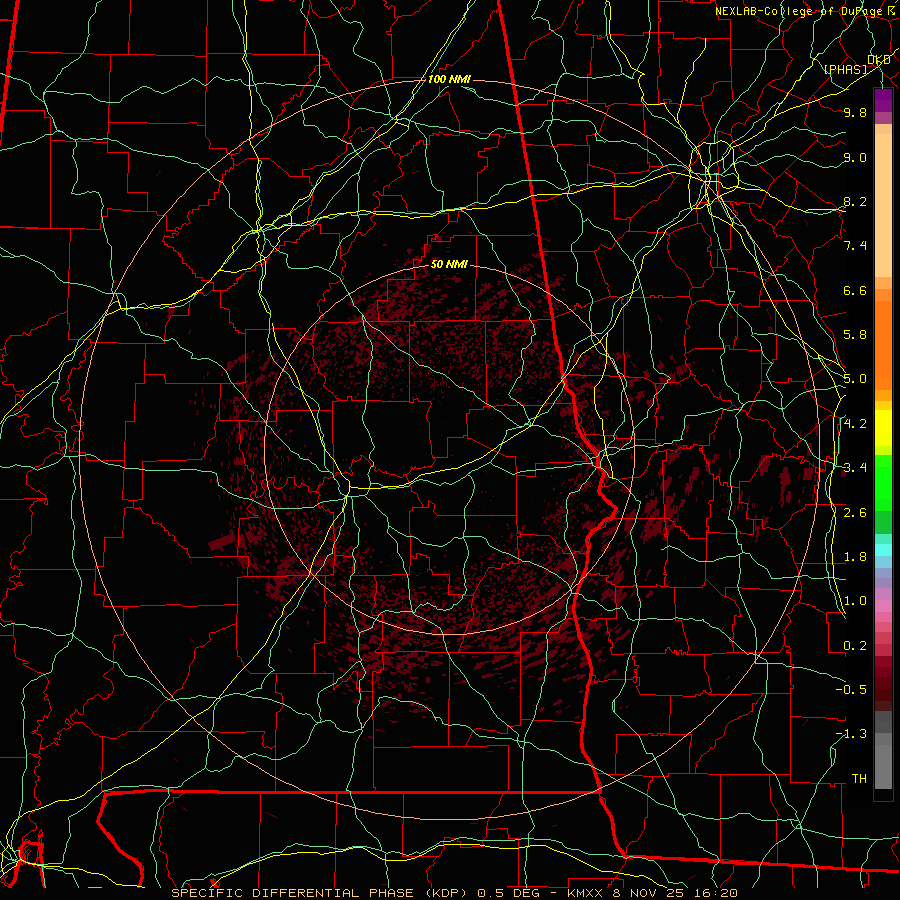Click the -1.3 value on color scale
The height and width of the screenshot is (900, 900).
(851, 734)
